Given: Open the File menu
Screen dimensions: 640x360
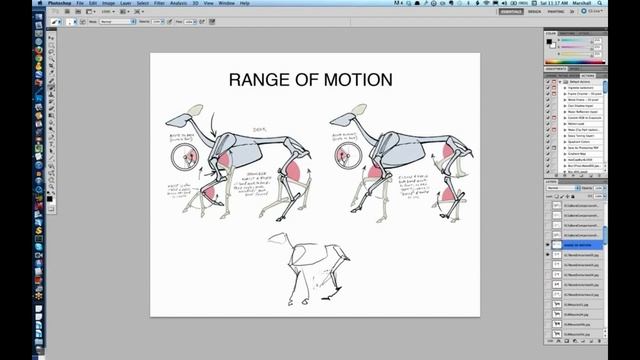Looking at the screenshot, I should pyautogui.click(x=80, y=3).
